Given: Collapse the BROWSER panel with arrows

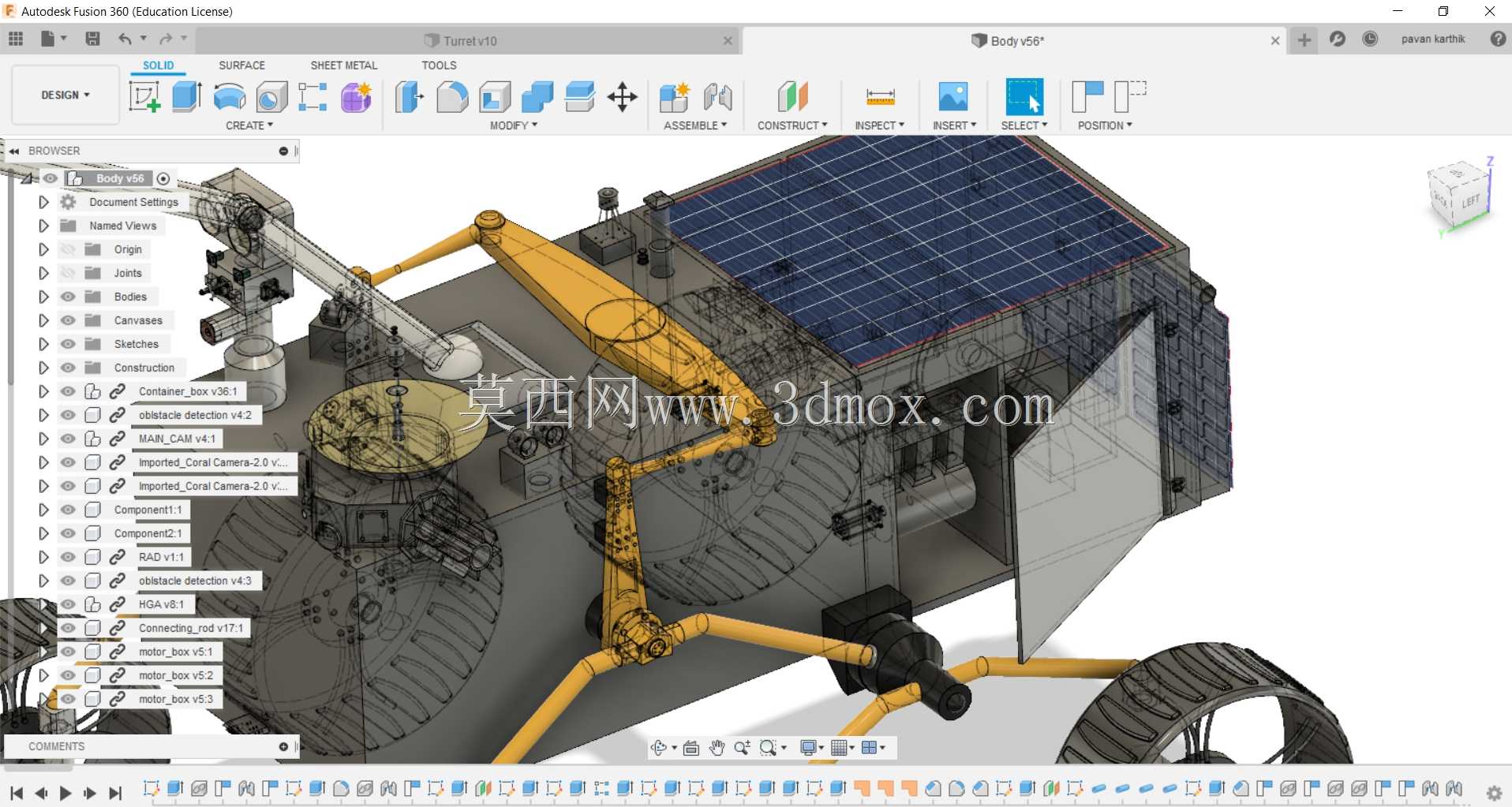Looking at the screenshot, I should [x=13, y=151].
